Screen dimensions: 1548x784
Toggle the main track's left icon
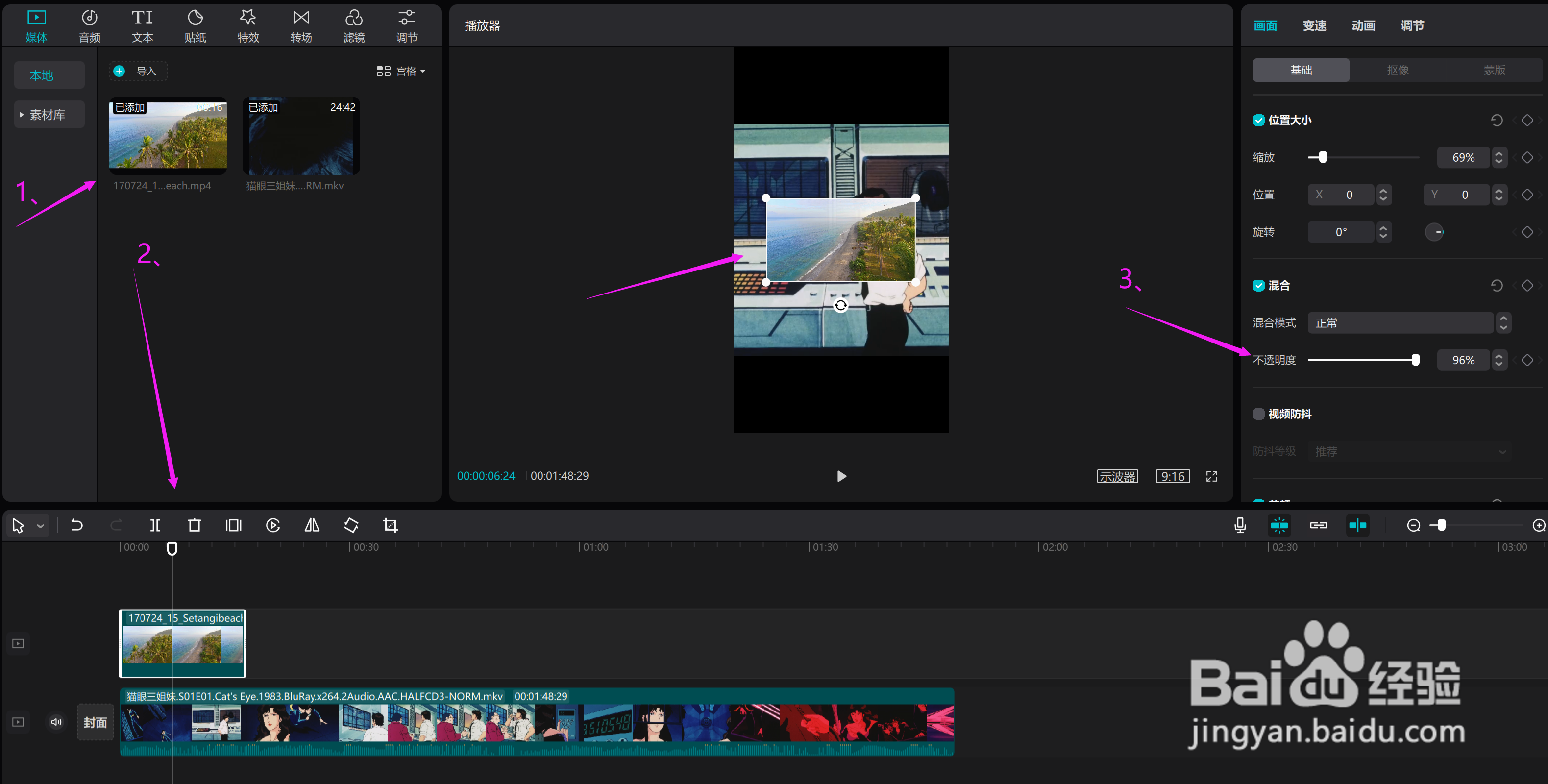[x=18, y=721]
